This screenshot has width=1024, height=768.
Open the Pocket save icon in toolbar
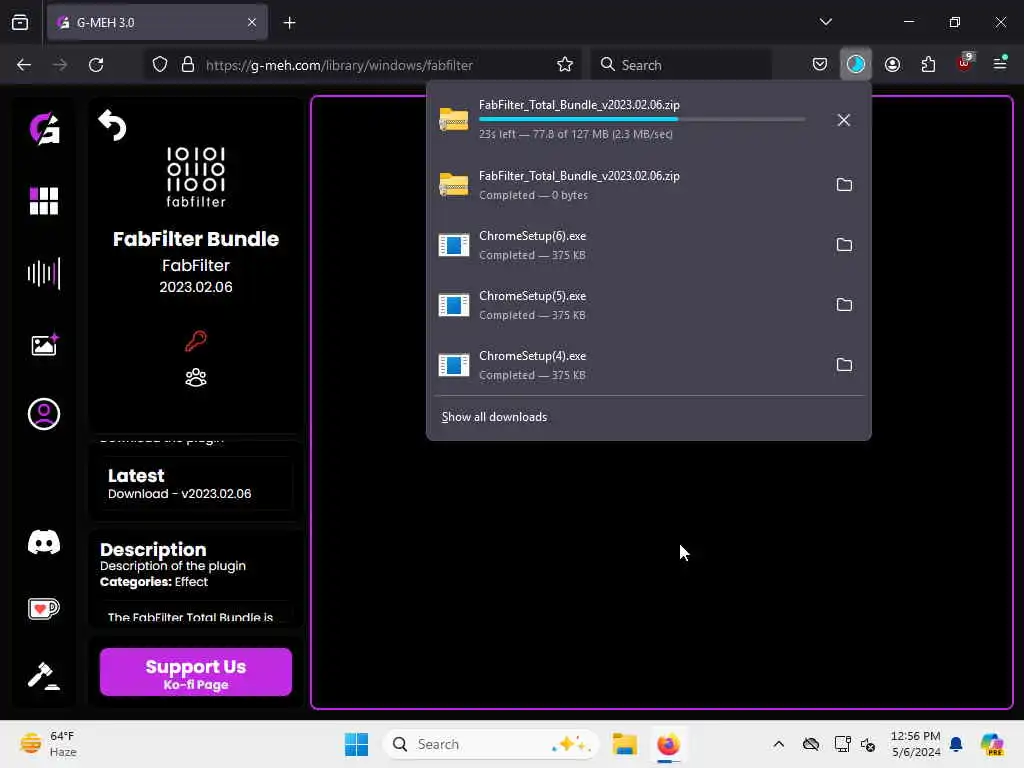[820, 64]
